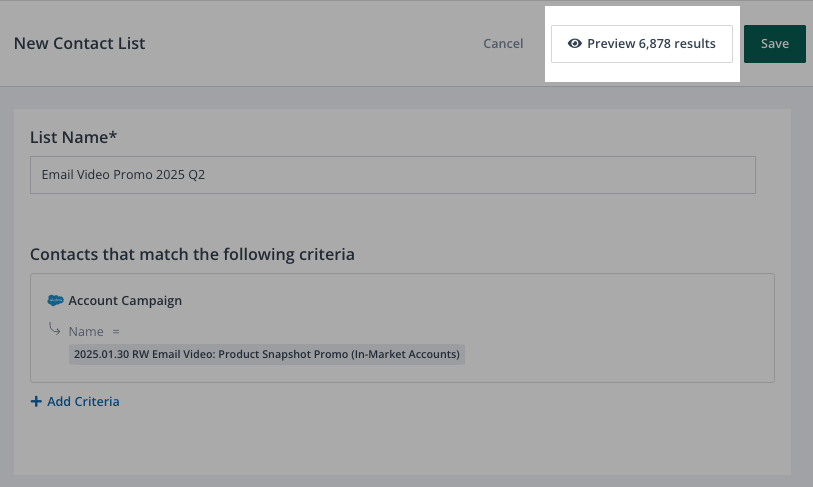Click the equals operator in criteria

(x=116, y=331)
